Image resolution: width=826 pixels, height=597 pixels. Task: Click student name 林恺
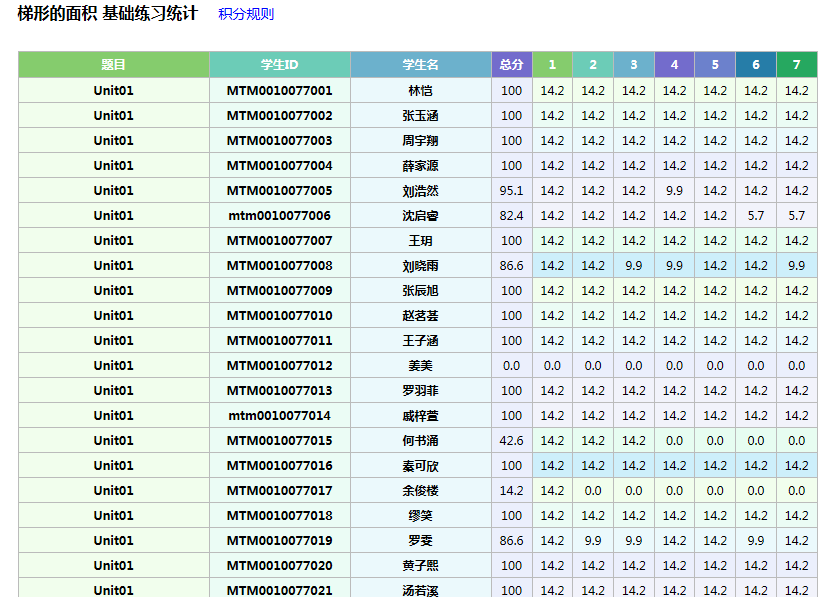point(420,91)
